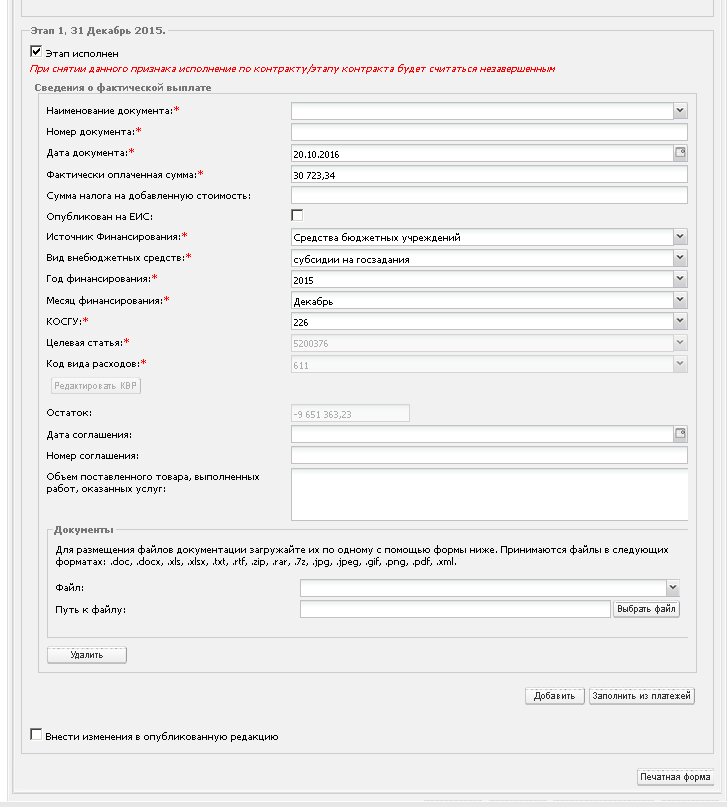727x807 pixels.
Task: Click Заполнить из платежей button
Action: (642, 696)
